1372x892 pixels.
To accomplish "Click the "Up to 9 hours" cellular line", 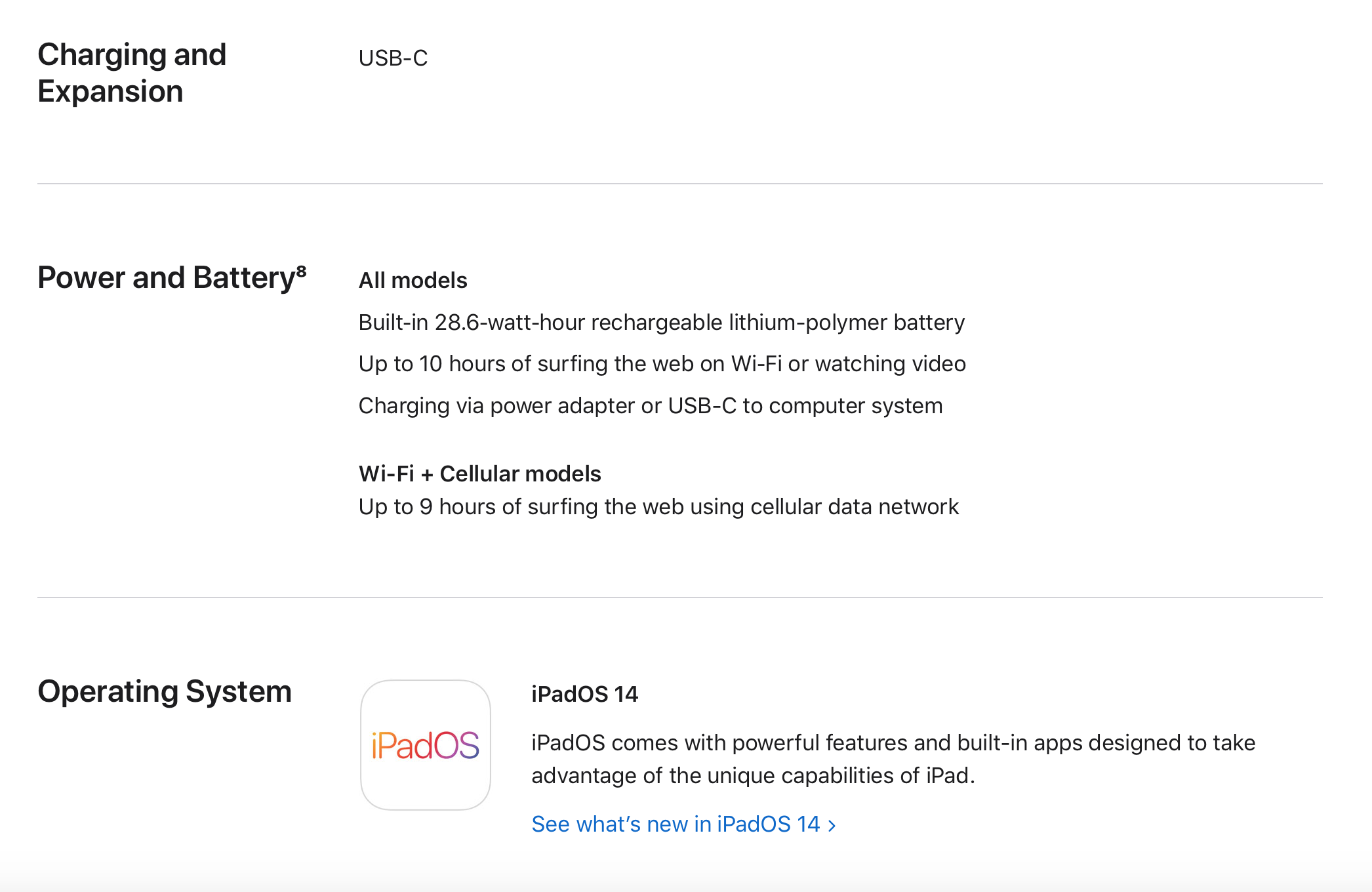I will (658, 507).
